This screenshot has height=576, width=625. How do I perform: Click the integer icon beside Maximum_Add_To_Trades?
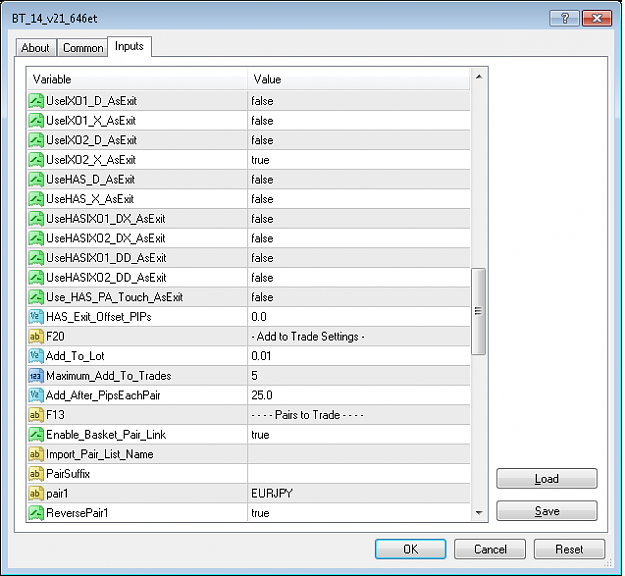[x=36, y=375]
